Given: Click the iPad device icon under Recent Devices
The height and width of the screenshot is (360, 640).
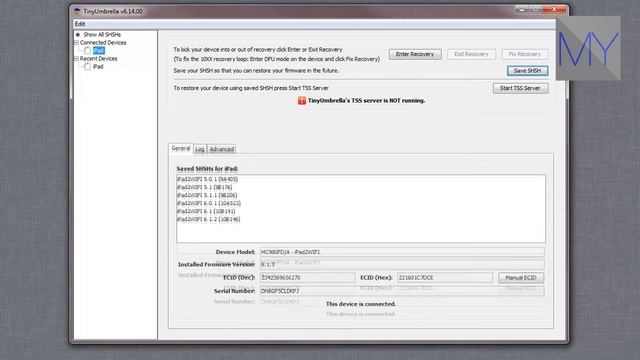Looking at the screenshot, I should click(87, 67).
